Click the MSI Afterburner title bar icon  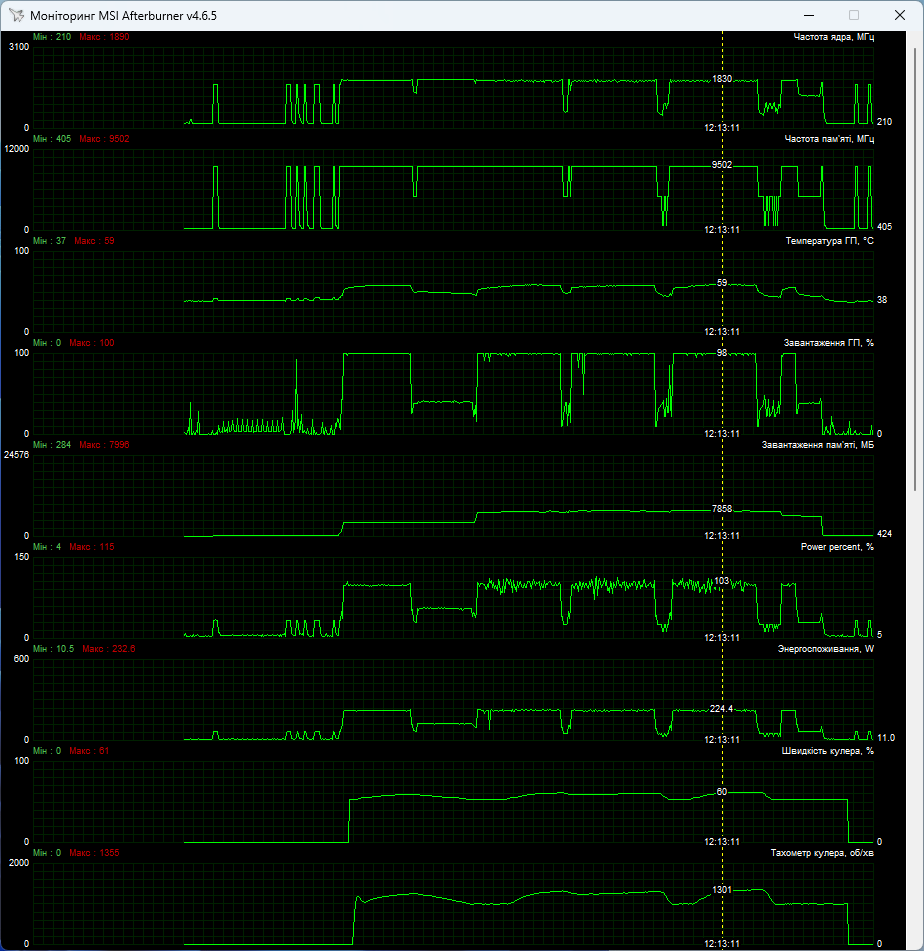pyautogui.click(x=16, y=15)
